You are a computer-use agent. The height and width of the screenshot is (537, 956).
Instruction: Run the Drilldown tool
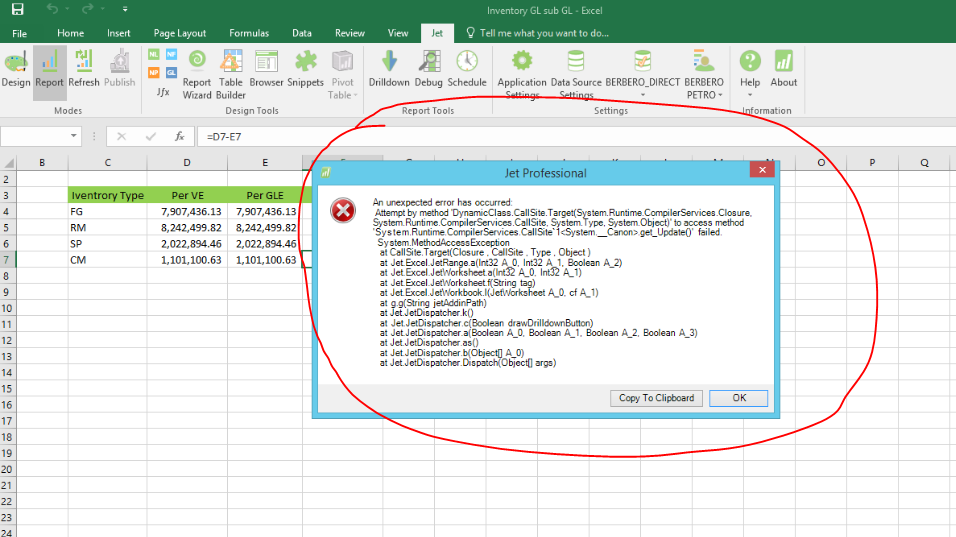(389, 69)
